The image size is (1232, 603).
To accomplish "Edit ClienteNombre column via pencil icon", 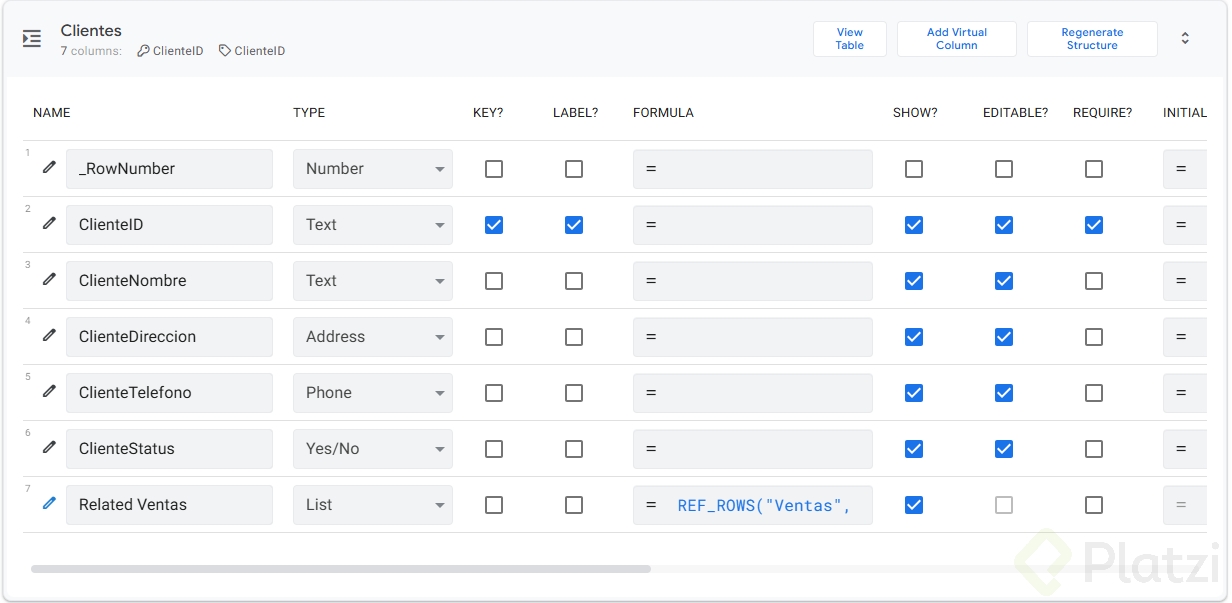I will click(x=49, y=280).
